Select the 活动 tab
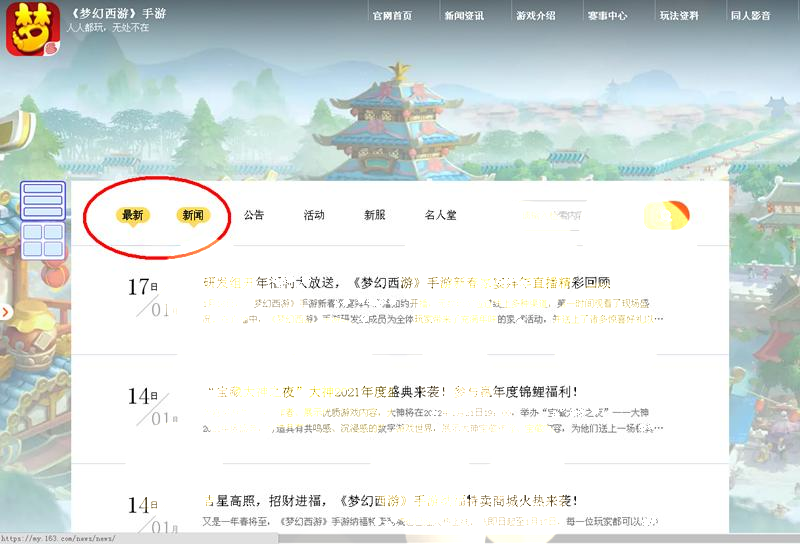Screen dimensions: 800x544 [314, 215]
